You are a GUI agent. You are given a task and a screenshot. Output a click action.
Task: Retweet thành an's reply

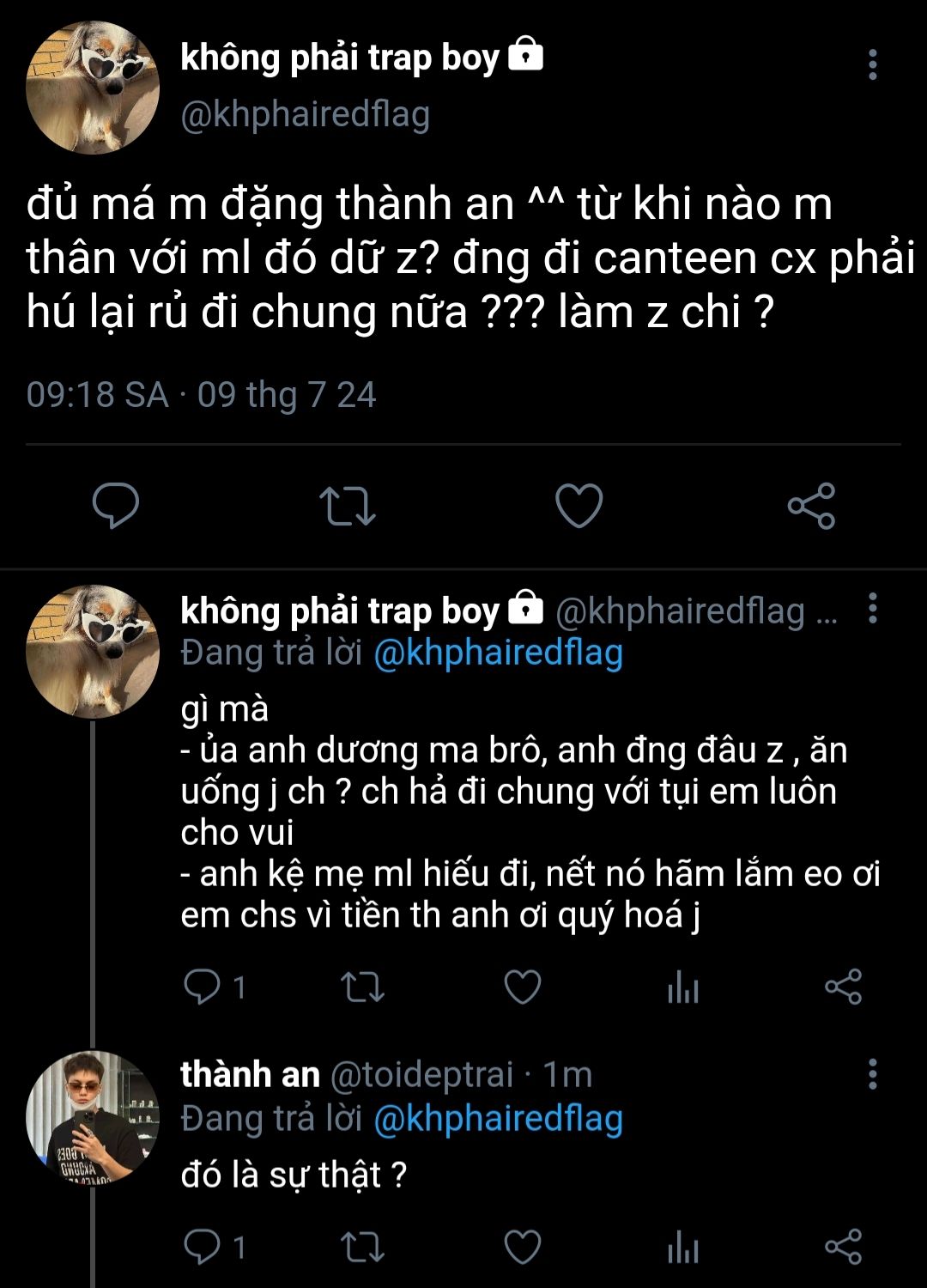tap(362, 1247)
